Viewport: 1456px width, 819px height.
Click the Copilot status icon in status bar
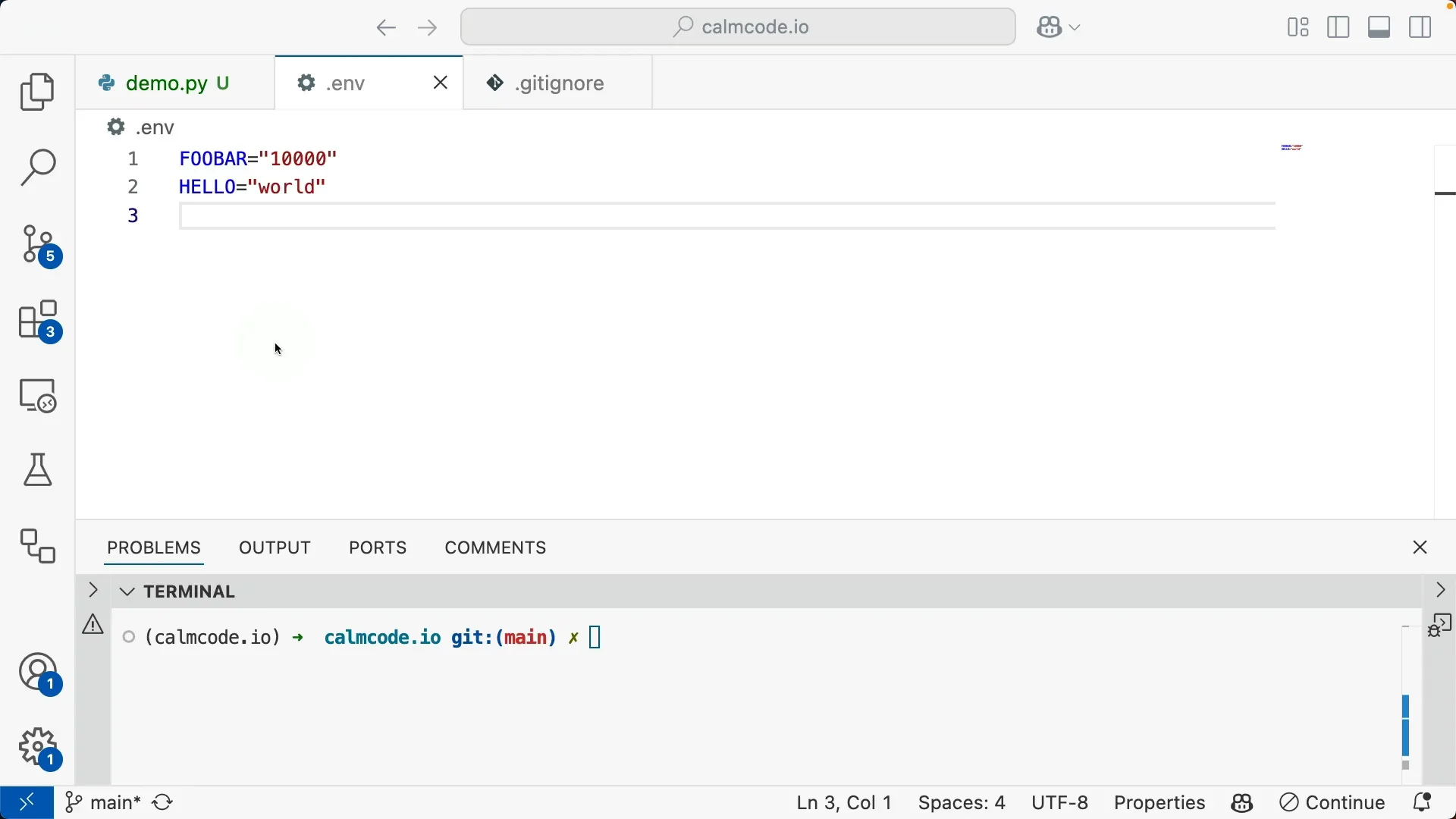tap(1242, 803)
